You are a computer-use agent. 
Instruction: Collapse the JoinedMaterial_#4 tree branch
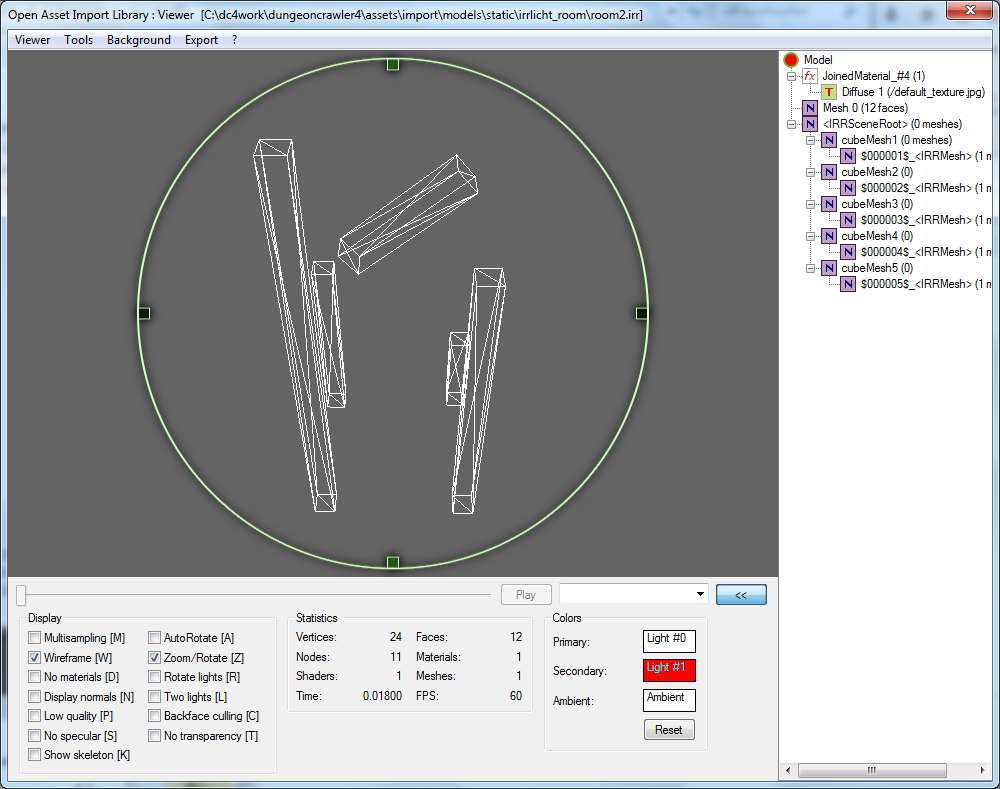pyautogui.click(x=791, y=76)
